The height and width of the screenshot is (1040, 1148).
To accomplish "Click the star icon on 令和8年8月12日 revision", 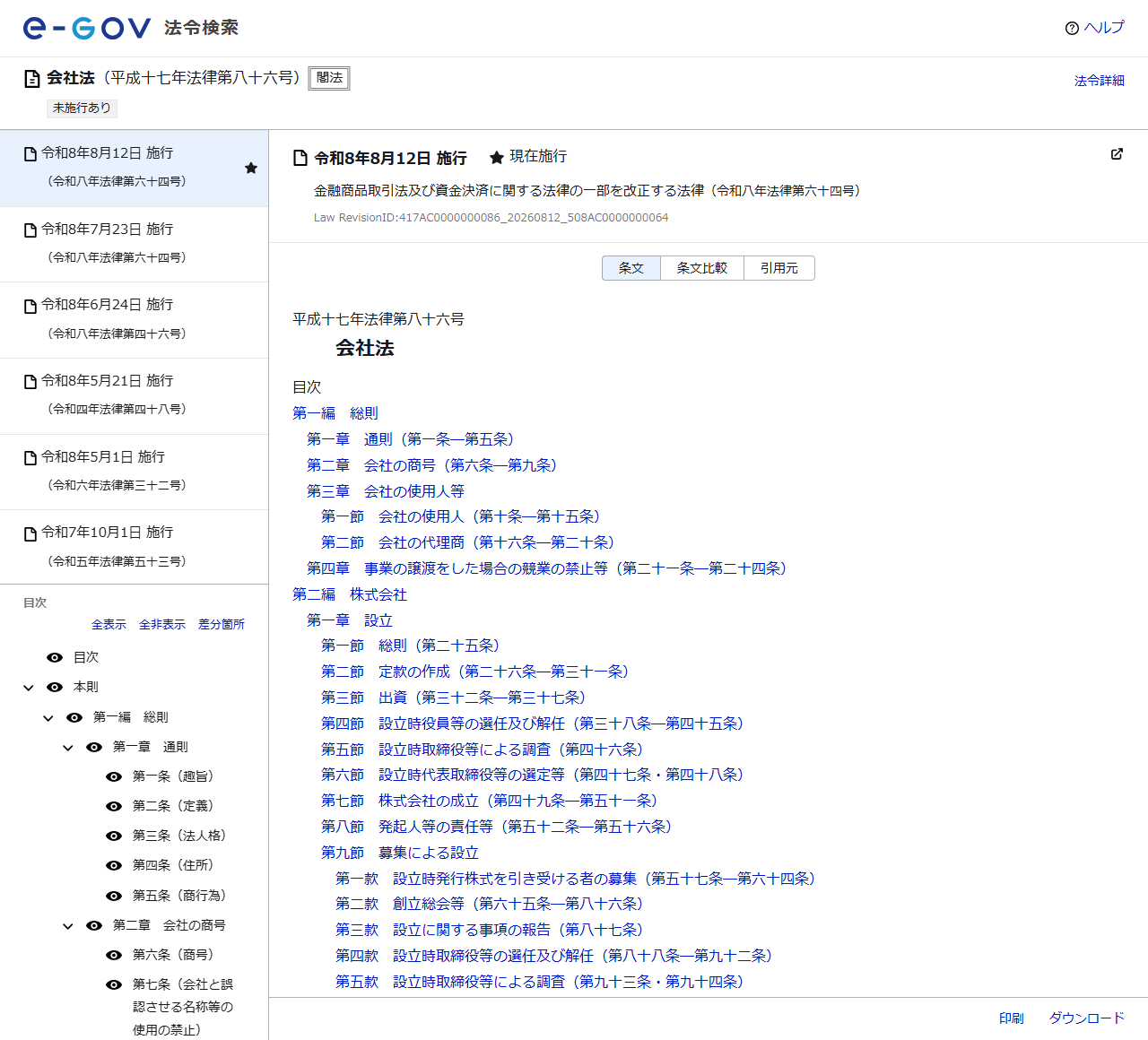I will tap(251, 168).
